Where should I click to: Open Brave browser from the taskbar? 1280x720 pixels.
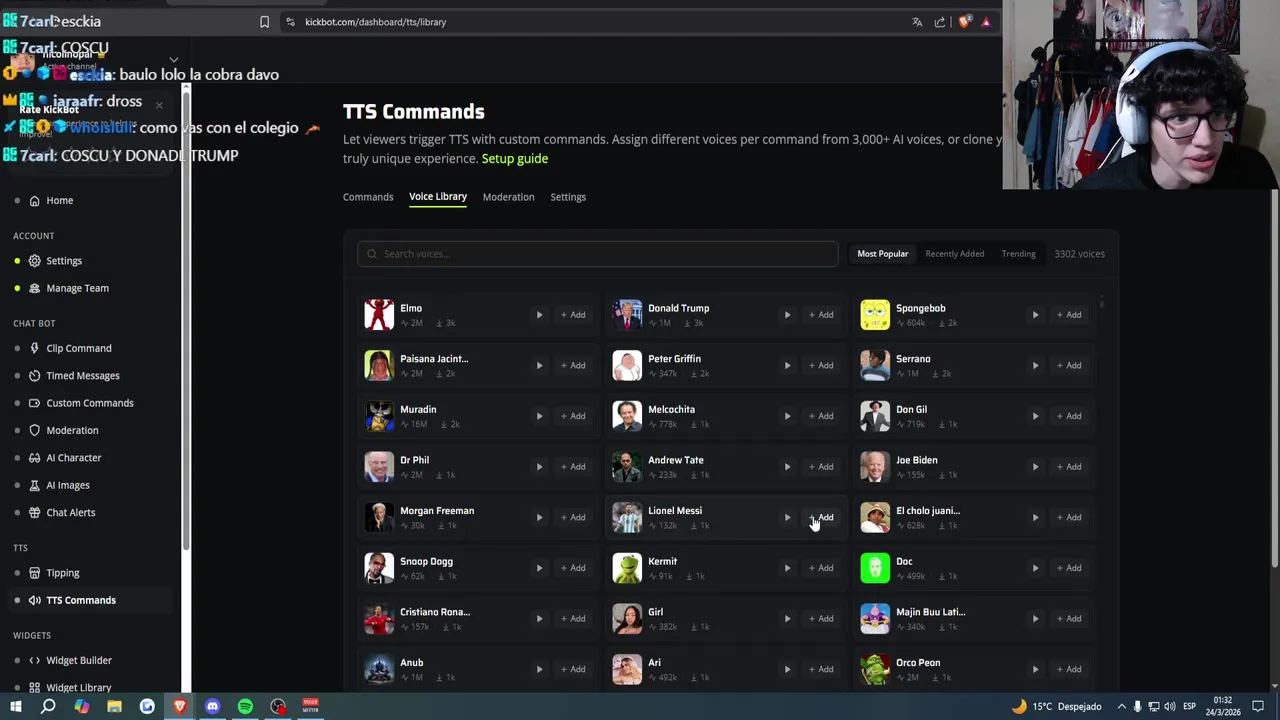[x=180, y=707]
